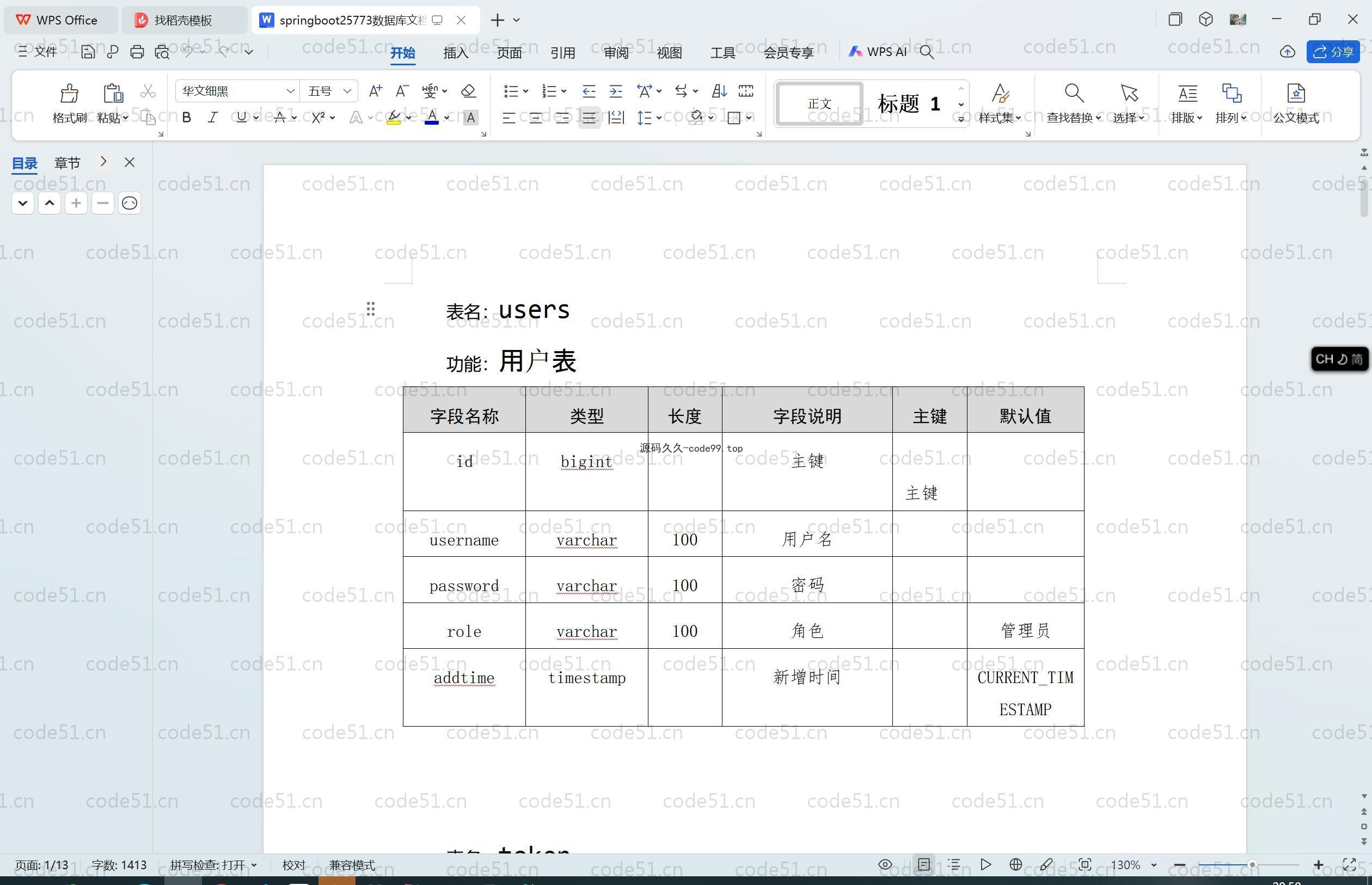
Task: Open the View (视图) ribbon tab
Action: (x=669, y=53)
